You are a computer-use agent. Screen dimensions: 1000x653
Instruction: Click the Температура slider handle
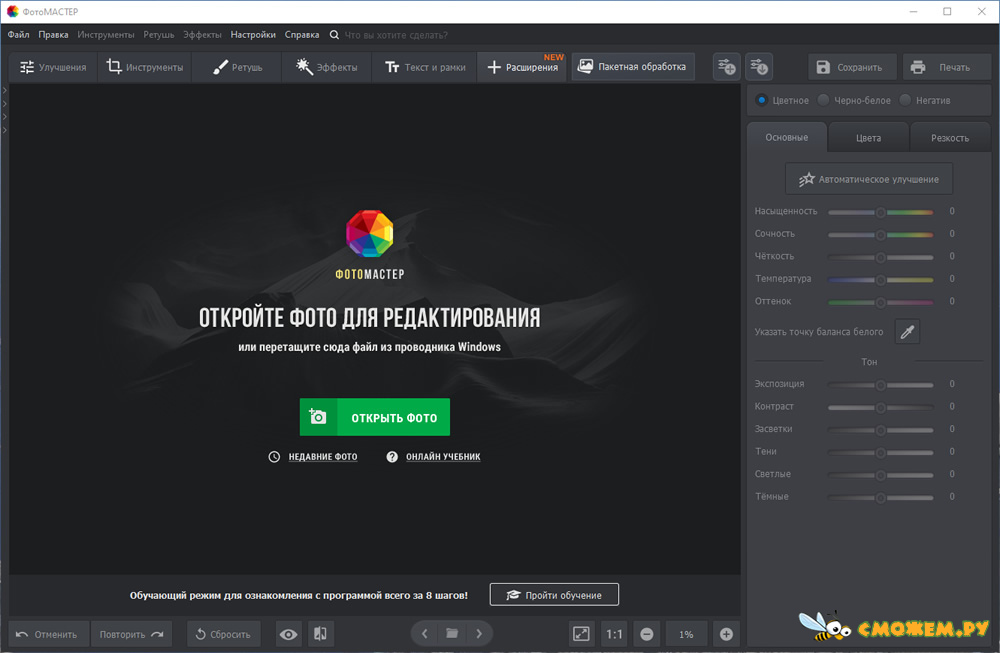pyautogui.click(x=881, y=279)
